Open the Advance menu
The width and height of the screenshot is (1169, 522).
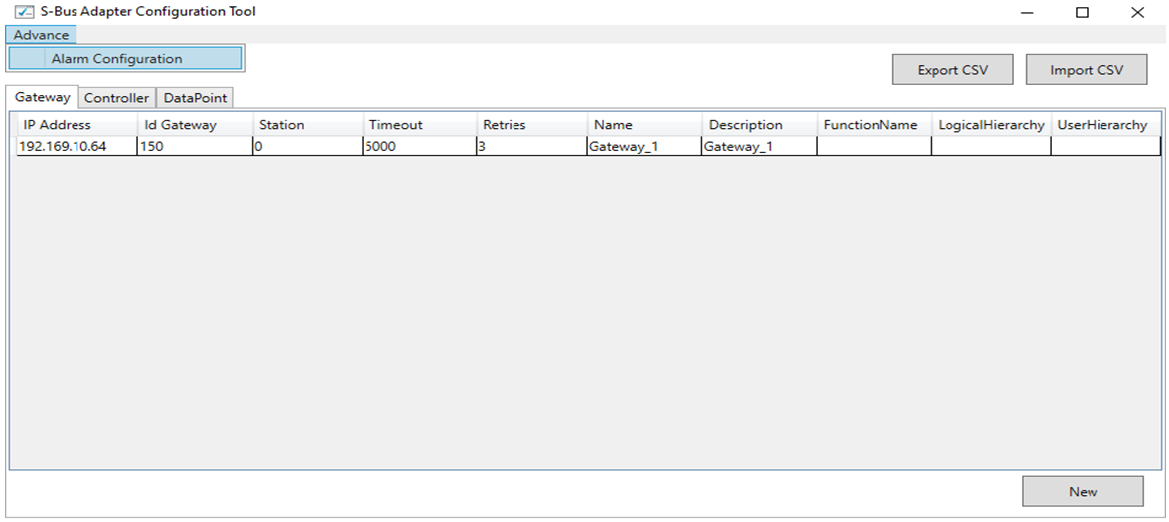tap(41, 35)
